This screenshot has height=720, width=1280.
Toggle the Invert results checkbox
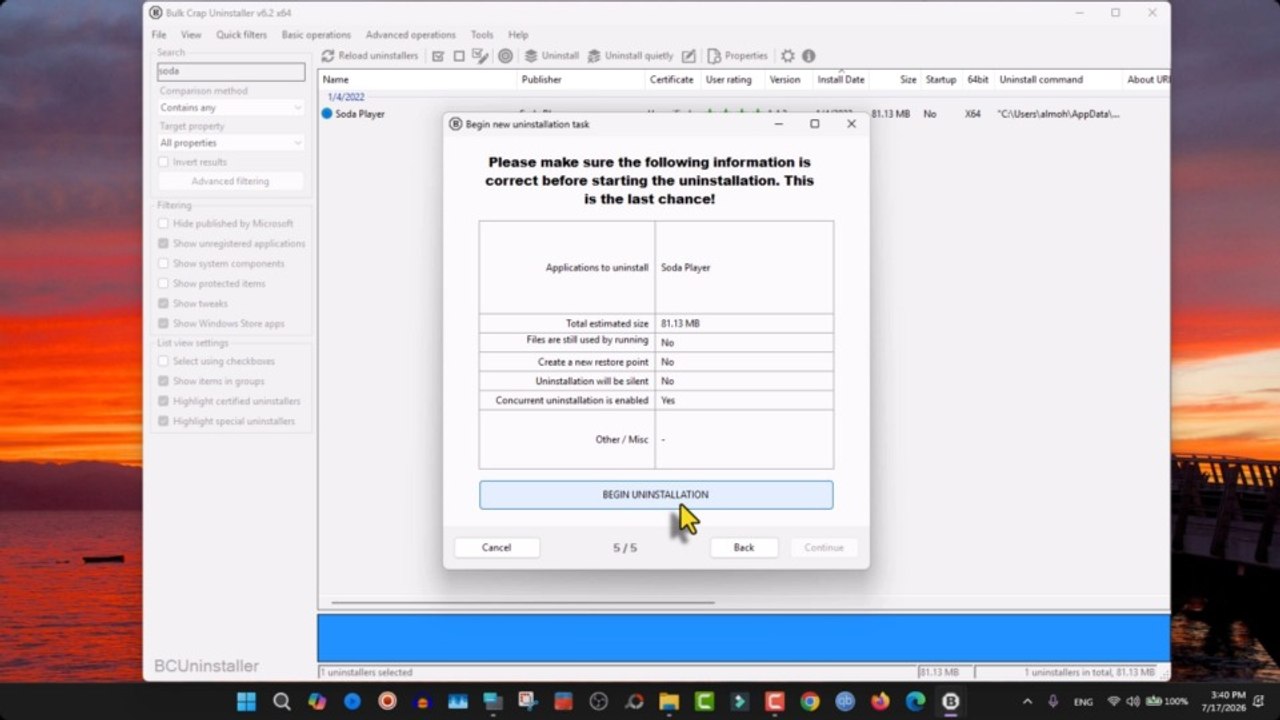coord(164,162)
